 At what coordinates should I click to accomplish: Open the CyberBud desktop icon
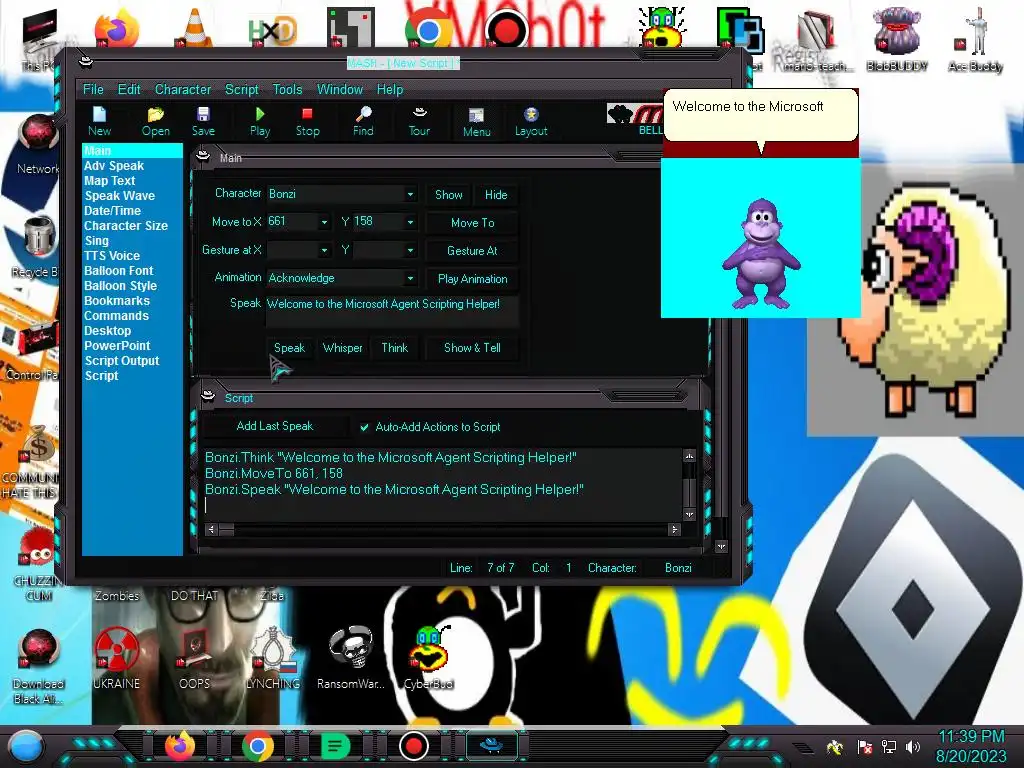428,657
